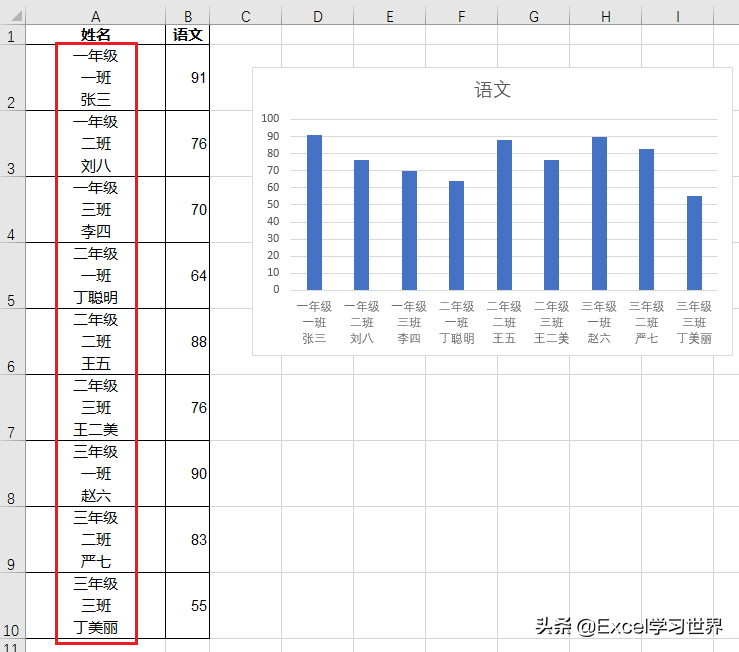This screenshot has height=652, width=739.
Task: Select the cell containing 张三
Action: [x=96, y=78]
